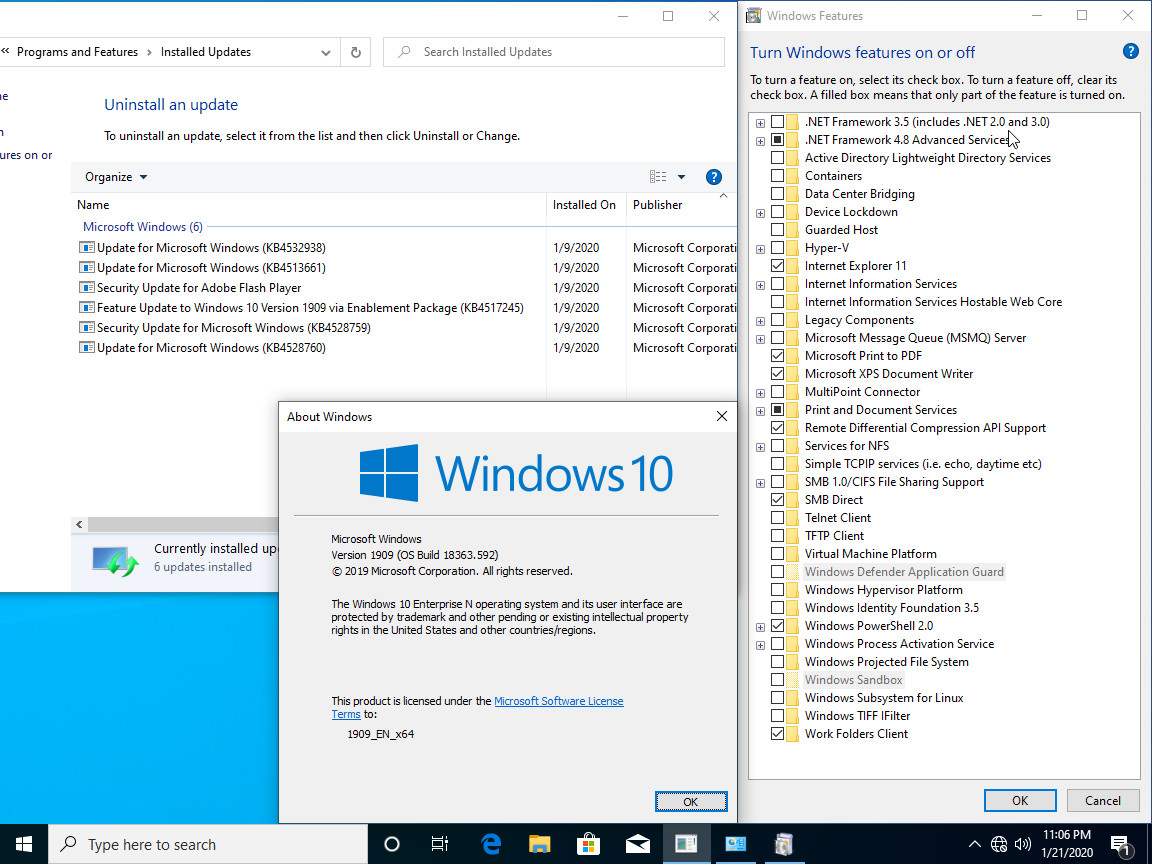
Task: Click OK in About Windows dialog
Action: [x=691, y=802]
